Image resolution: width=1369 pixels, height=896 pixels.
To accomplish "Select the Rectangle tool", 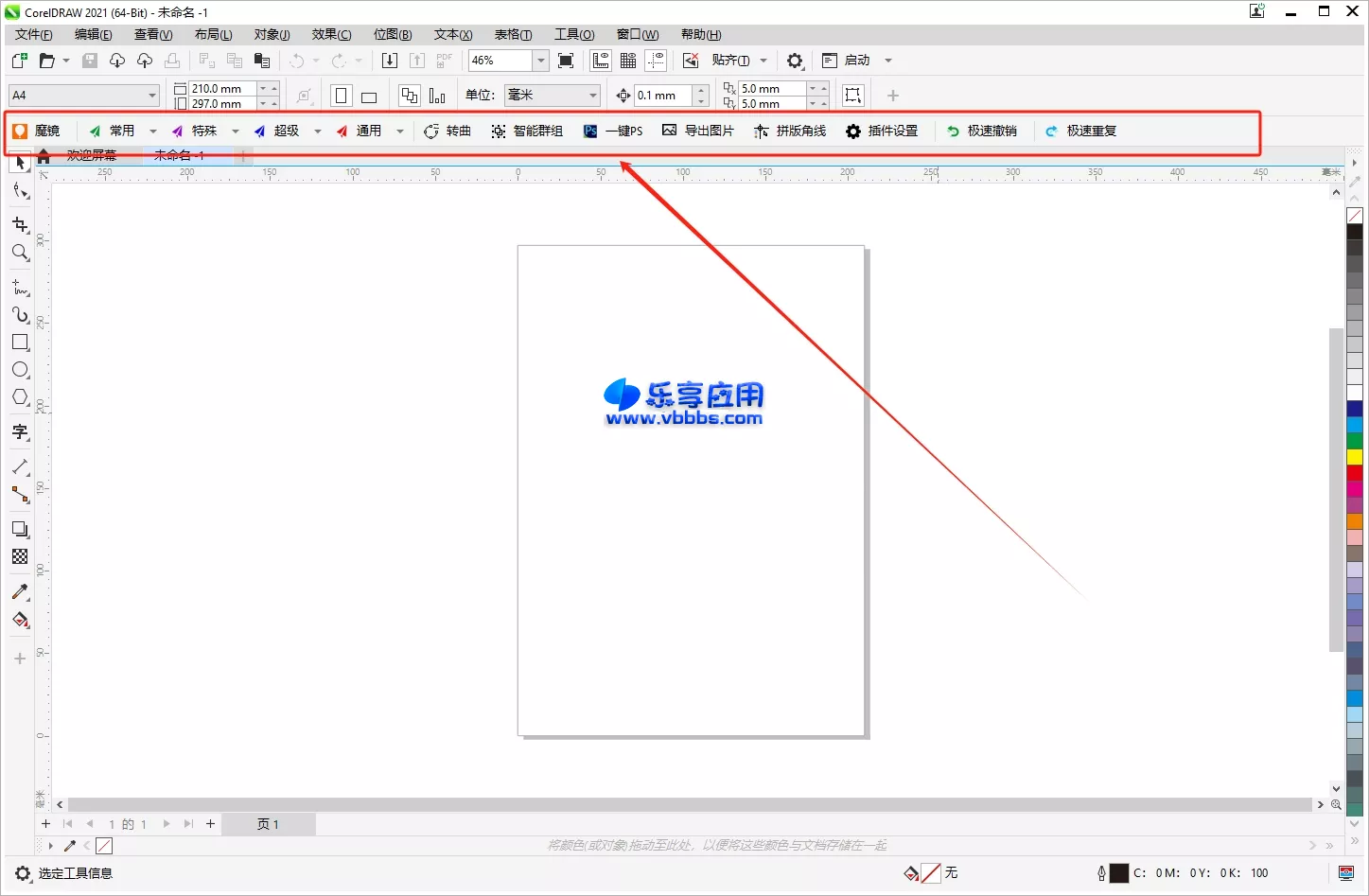I will 20,343.
